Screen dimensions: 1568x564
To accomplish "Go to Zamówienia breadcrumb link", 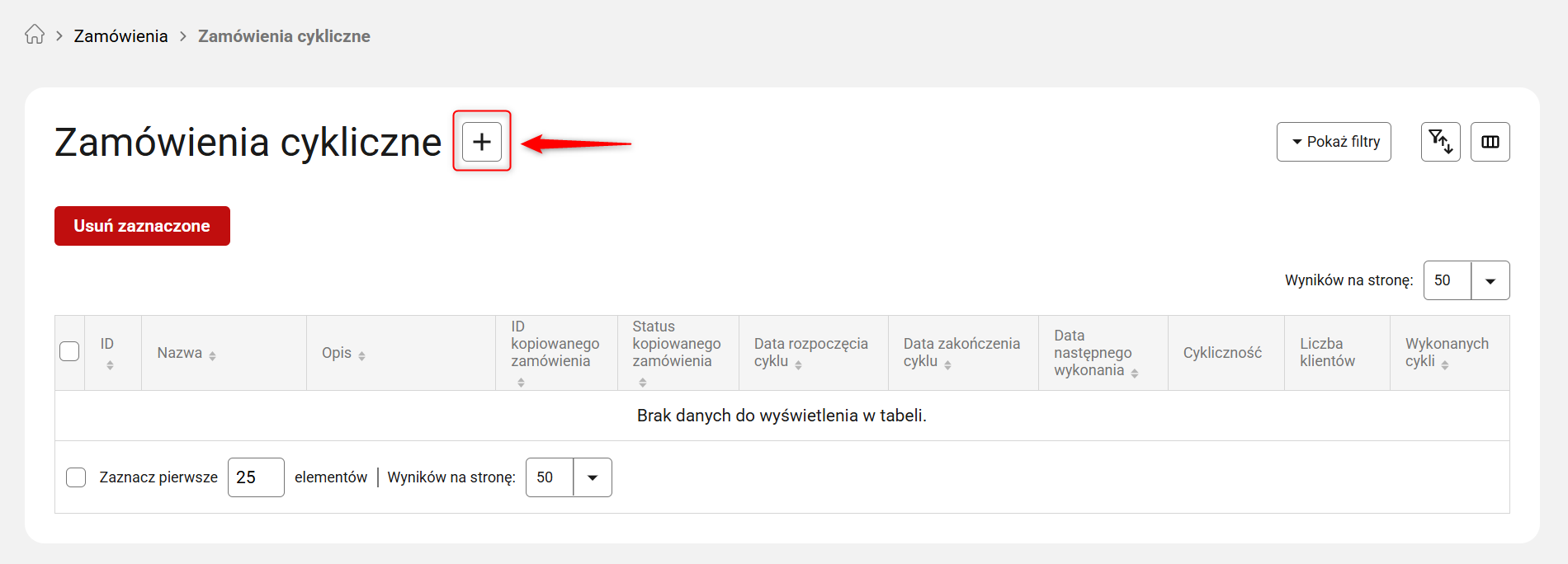I will 120,36.
